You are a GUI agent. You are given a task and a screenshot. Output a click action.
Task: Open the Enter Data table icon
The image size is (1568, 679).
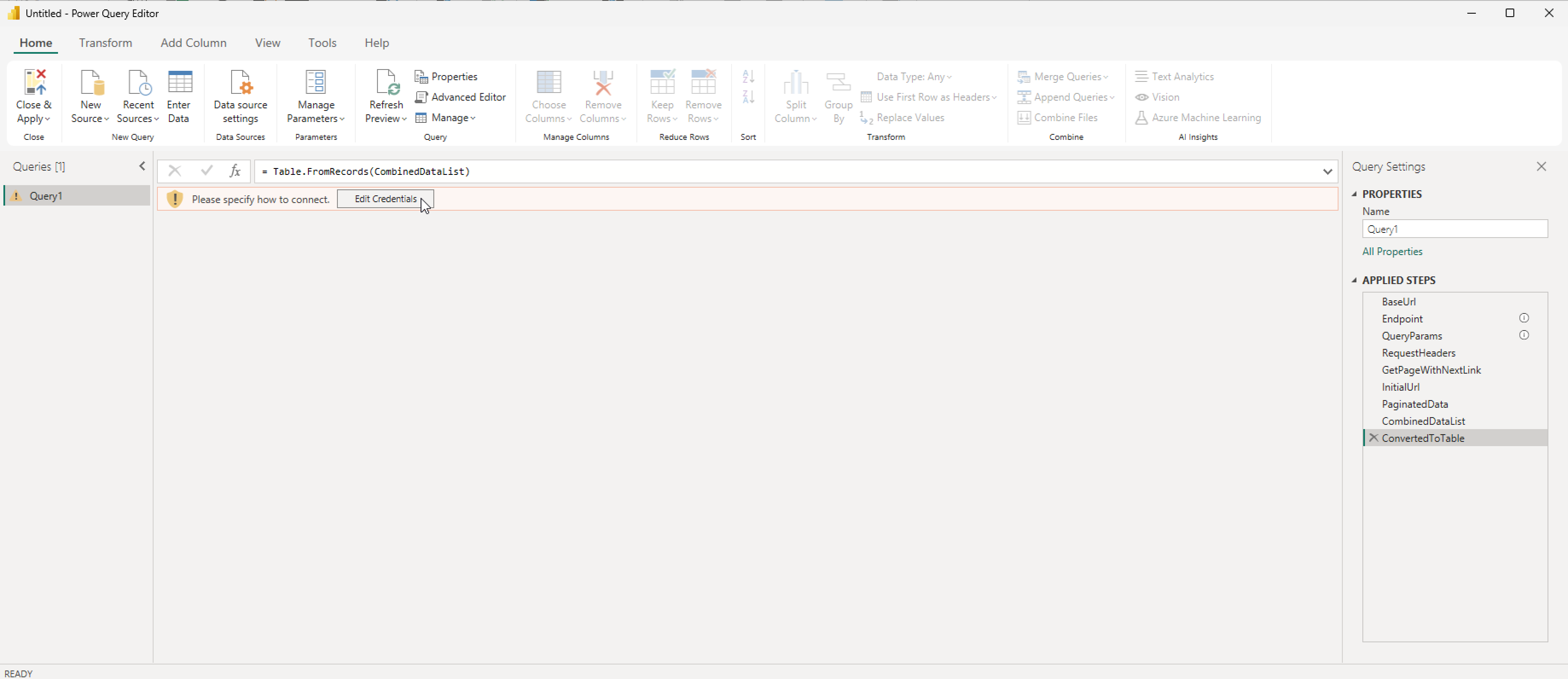point(180,82)
